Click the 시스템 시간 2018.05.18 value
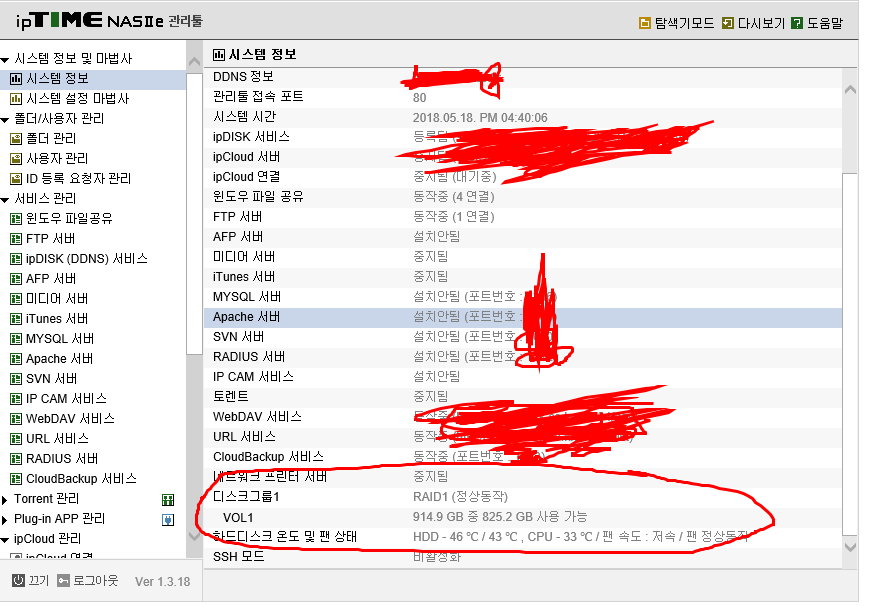The width and height of the screenshot is (872, 606). click(x=480, y=118)
